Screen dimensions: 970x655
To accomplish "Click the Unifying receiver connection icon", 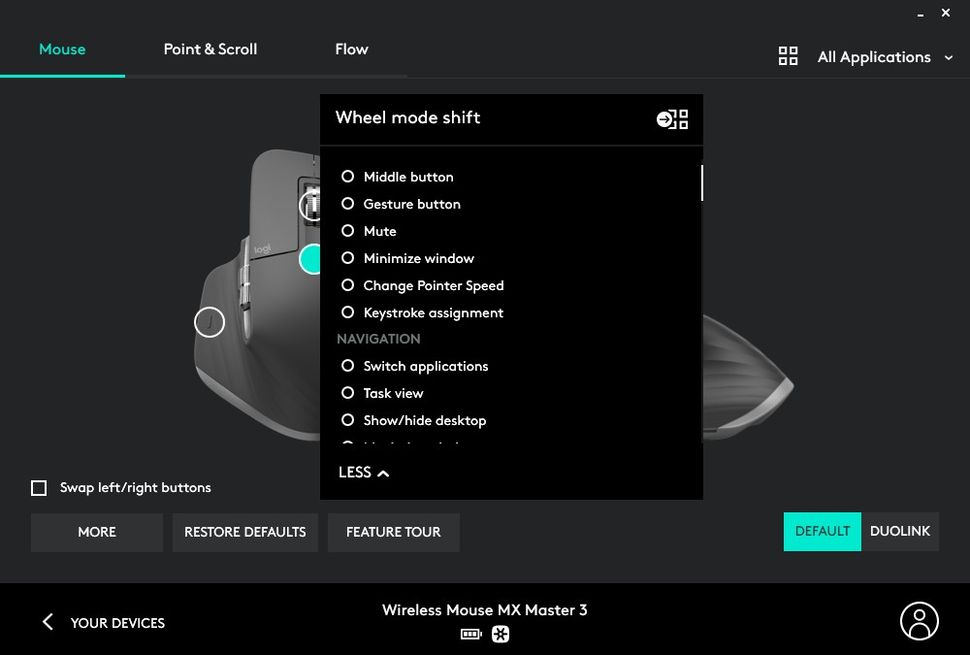I will click(500, 634).
